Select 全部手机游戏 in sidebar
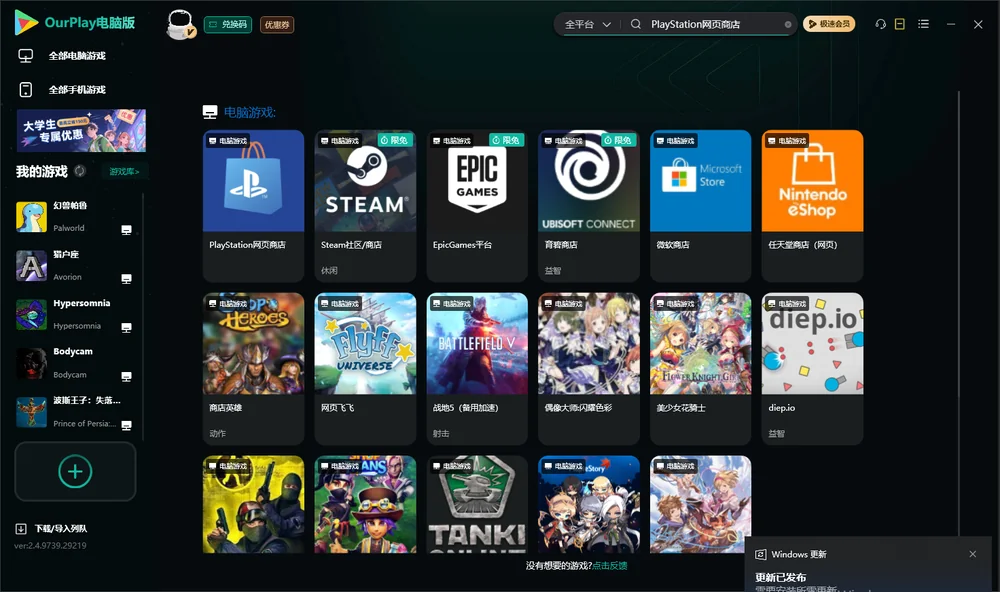 77,90
